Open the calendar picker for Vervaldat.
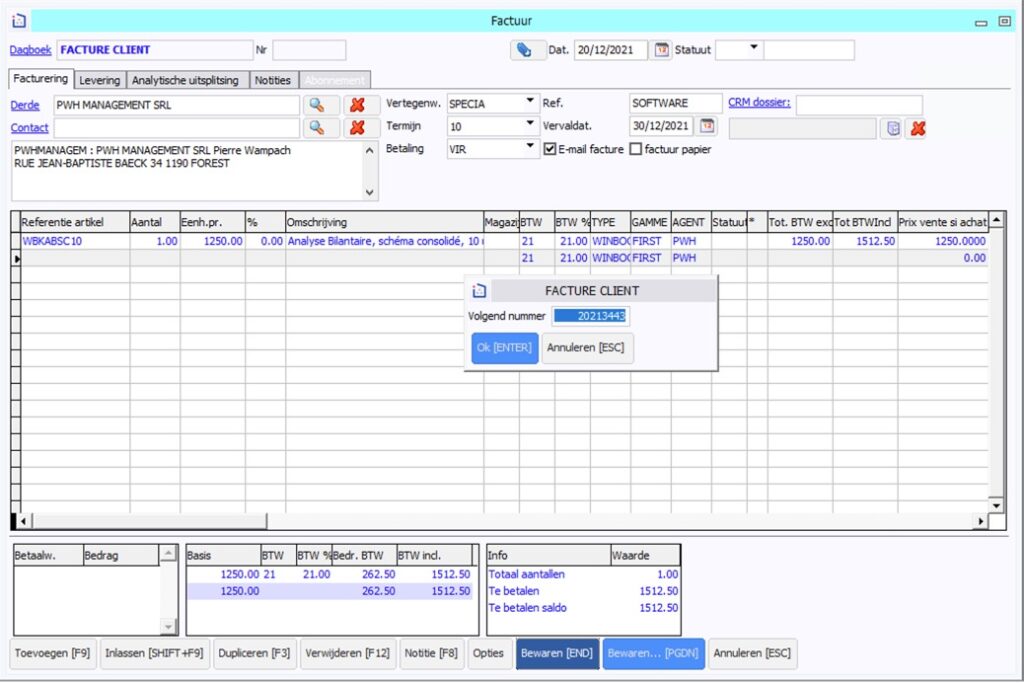Image resolution: width=1024 pixels, height=683 pixels. (x=707, y=125)
